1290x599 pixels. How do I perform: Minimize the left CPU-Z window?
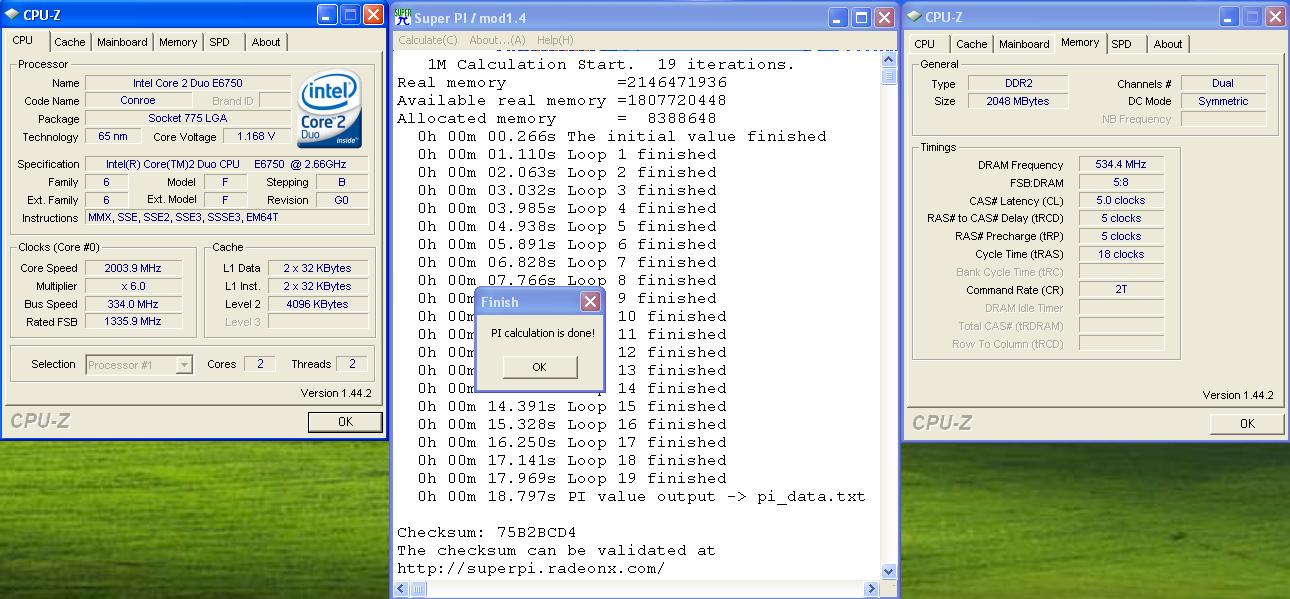(327, 15)
